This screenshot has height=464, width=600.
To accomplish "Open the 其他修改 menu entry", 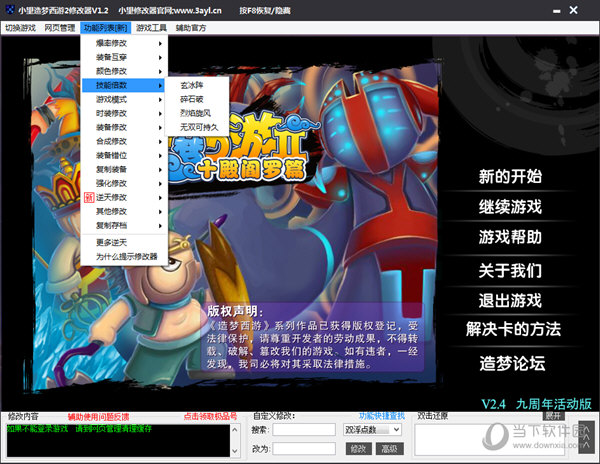I will pos(124,212).
